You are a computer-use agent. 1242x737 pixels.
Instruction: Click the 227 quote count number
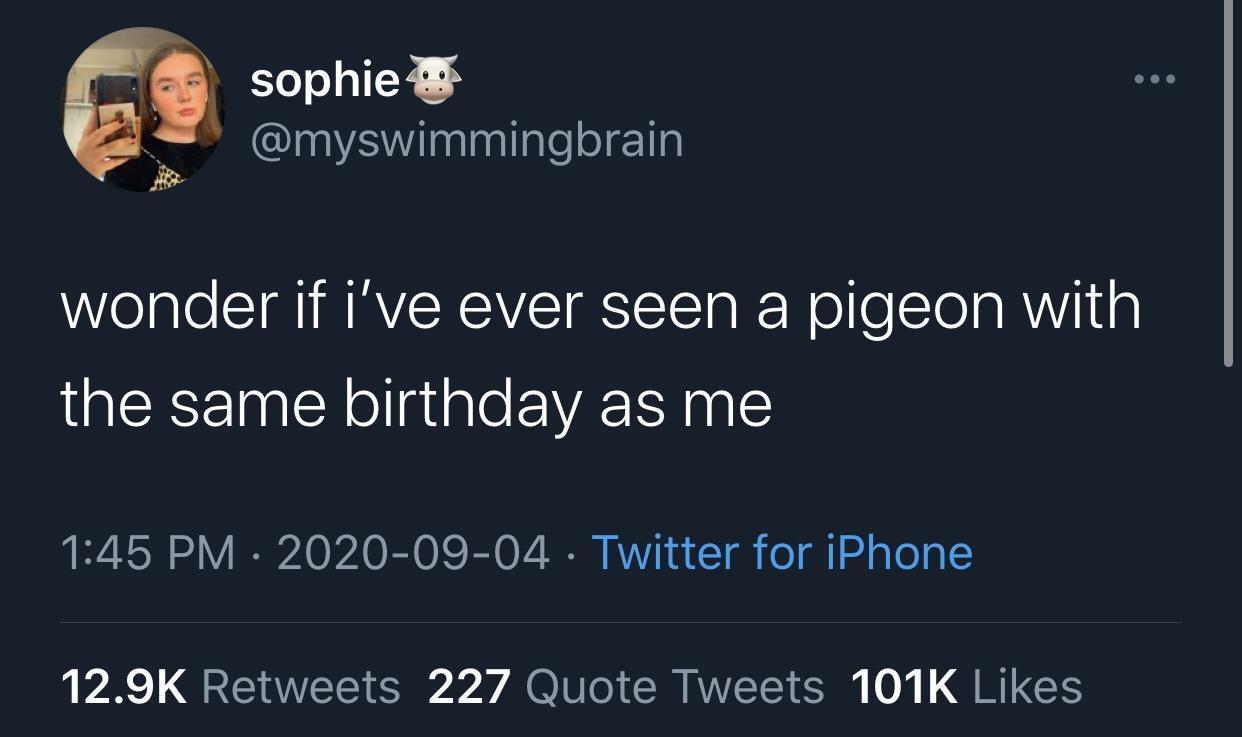[469, 687]
